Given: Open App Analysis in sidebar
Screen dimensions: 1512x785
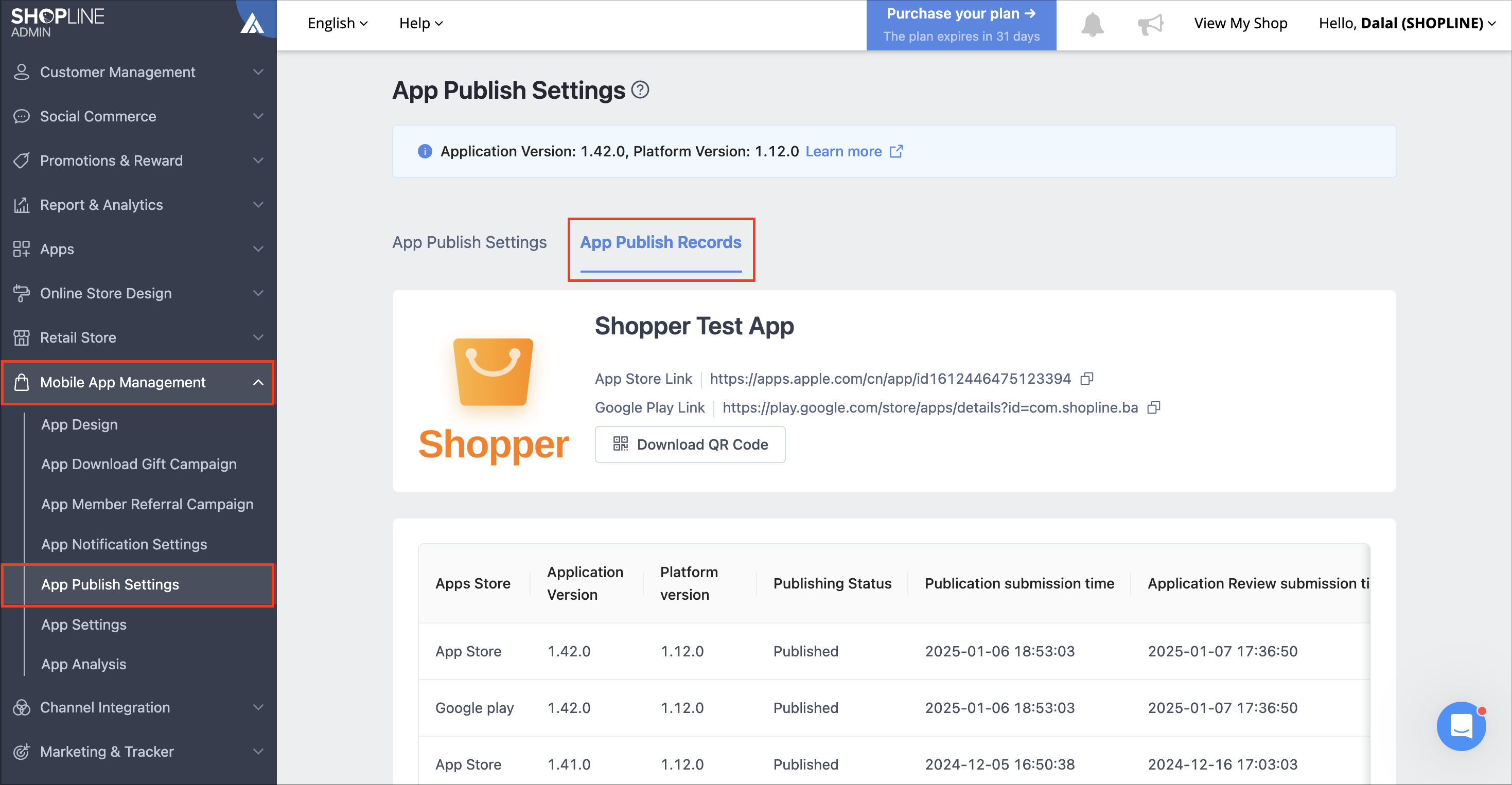Looking at the screenshot, I should point(83,665).
